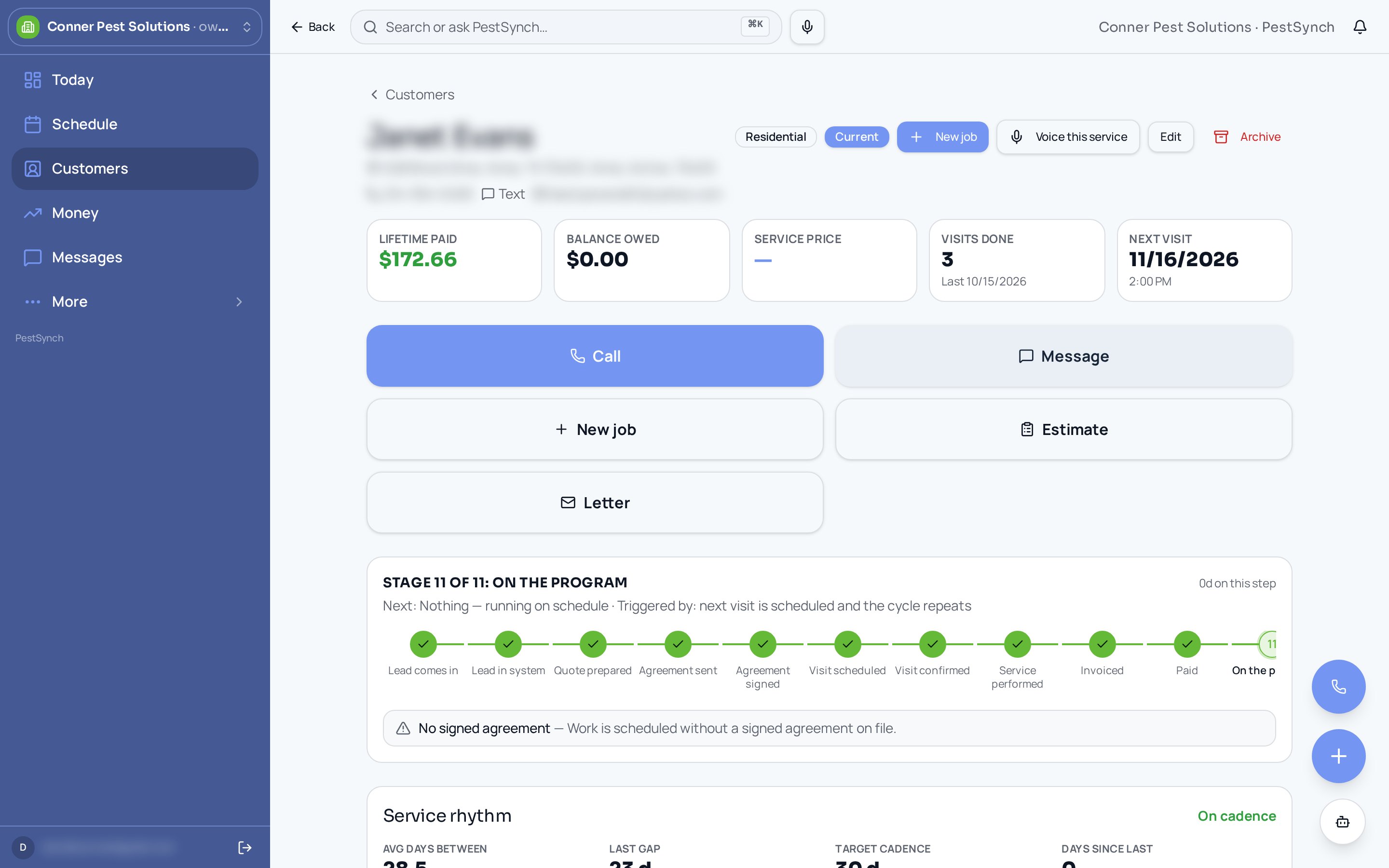Open the company switcher dropdown

pyautogui.click(x=135, y=27)
